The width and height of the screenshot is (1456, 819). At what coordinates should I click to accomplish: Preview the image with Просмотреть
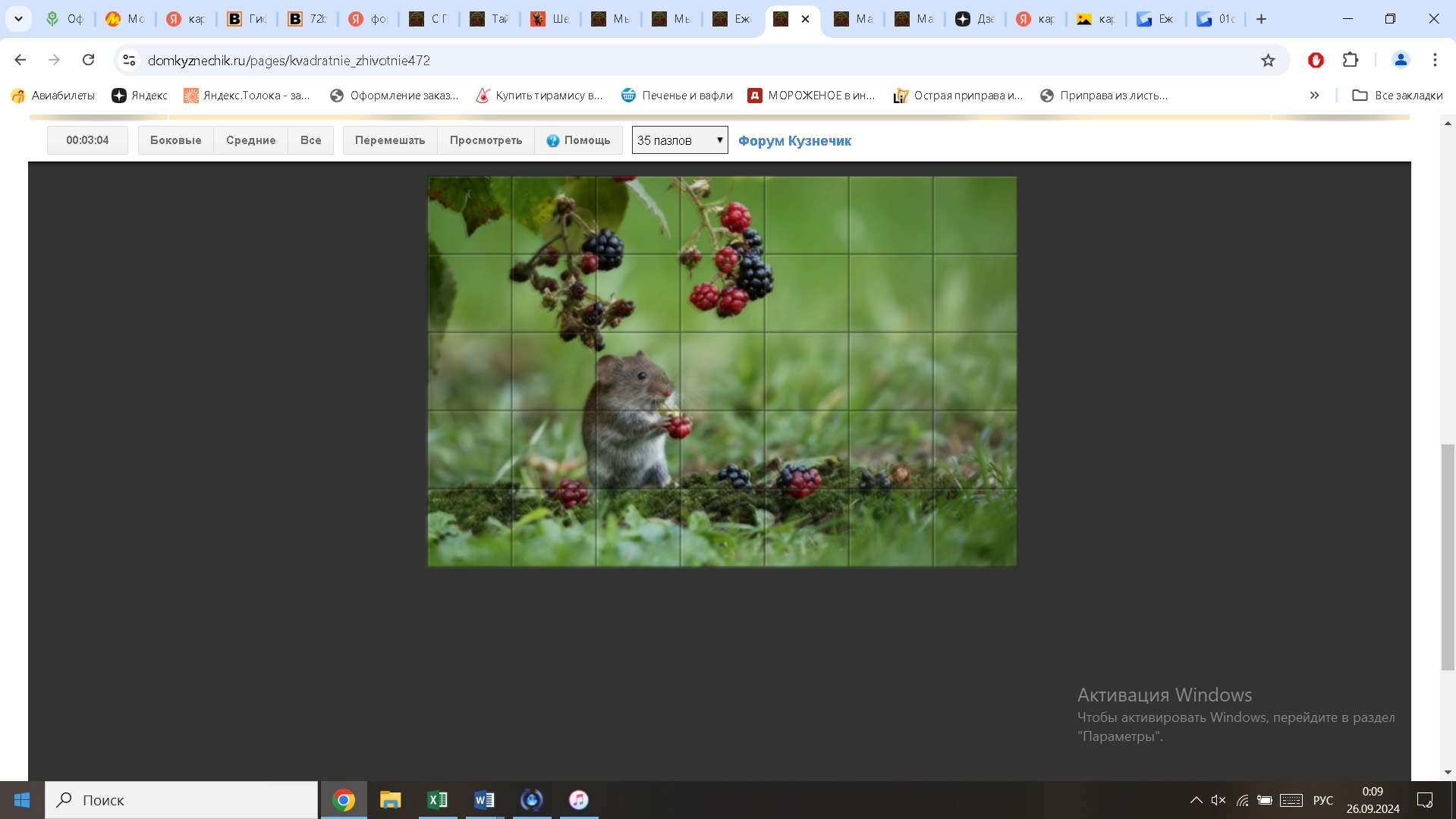click(486, 140)
